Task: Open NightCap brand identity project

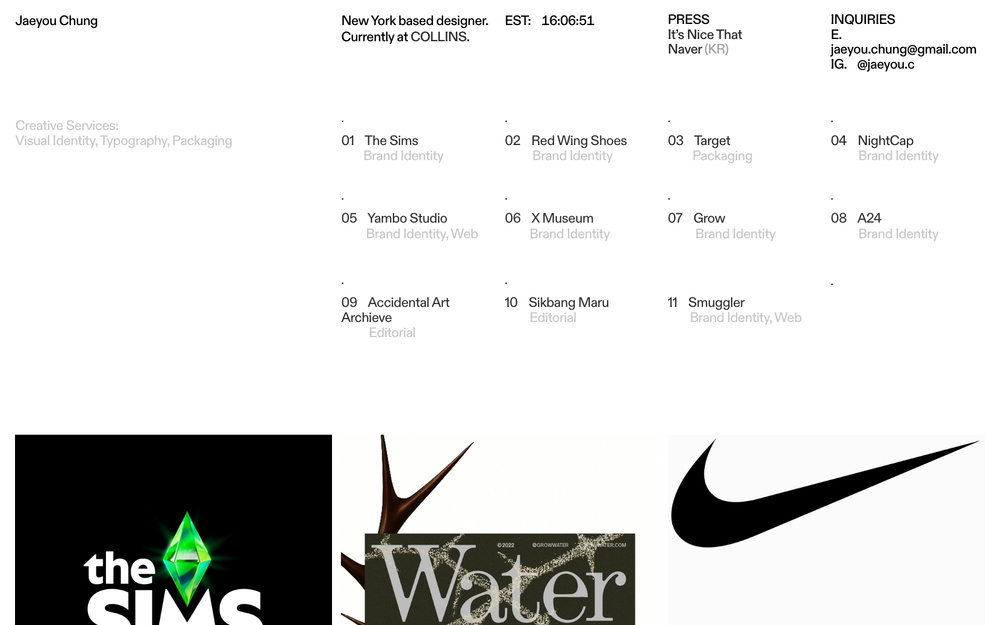Action: click(885, 141)
